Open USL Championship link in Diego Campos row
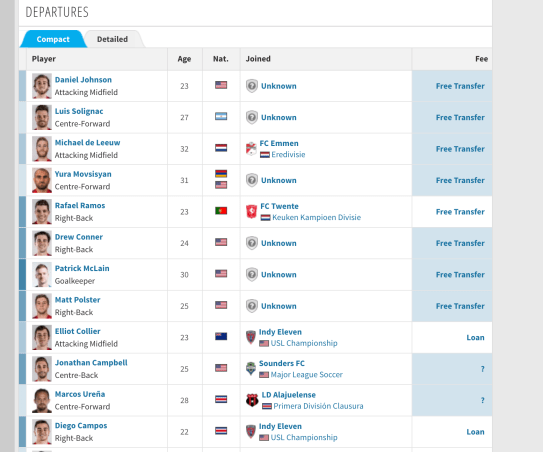 click(x=304, y=437)
